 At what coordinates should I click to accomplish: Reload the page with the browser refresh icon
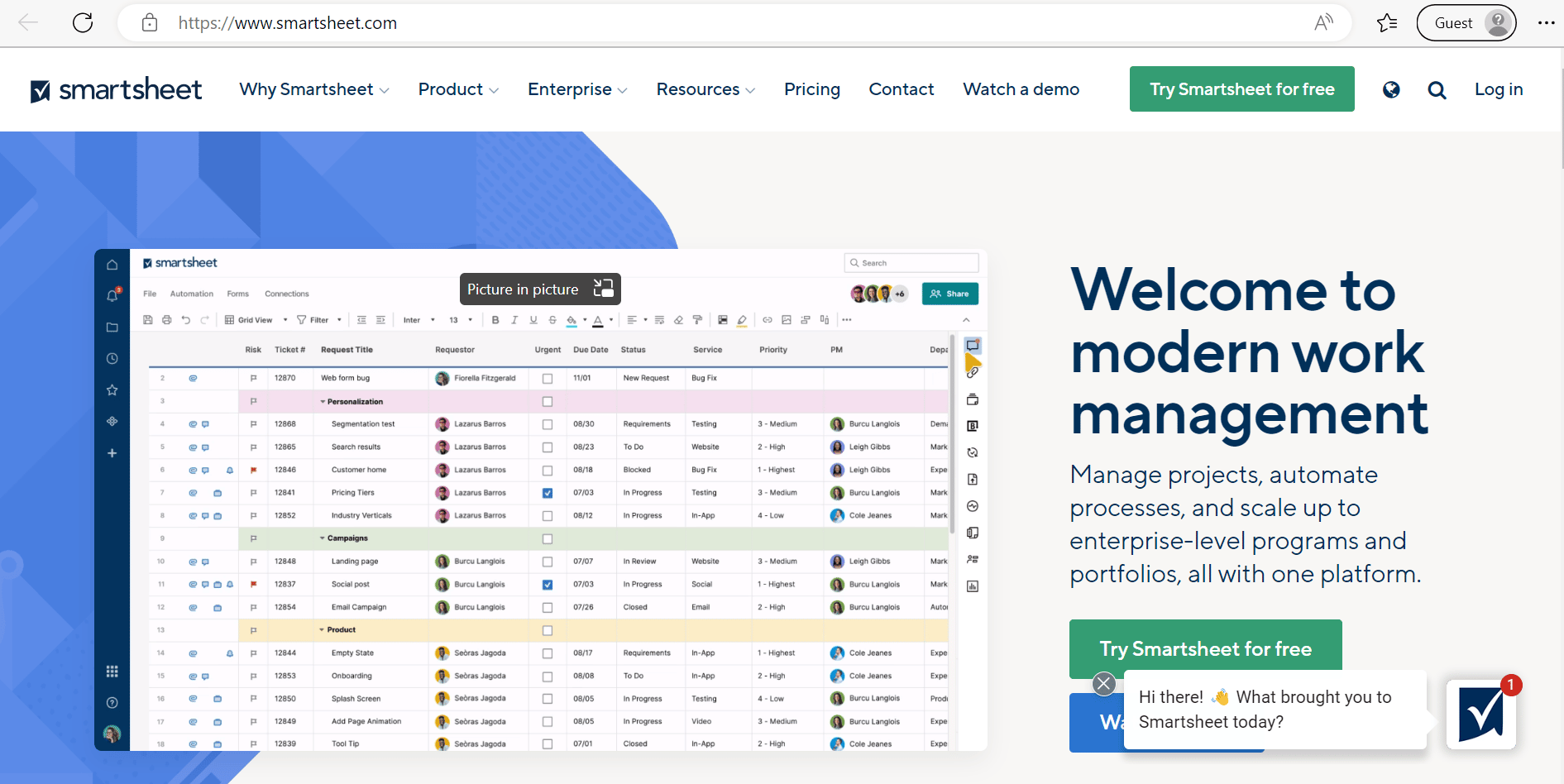click(83, 23)
